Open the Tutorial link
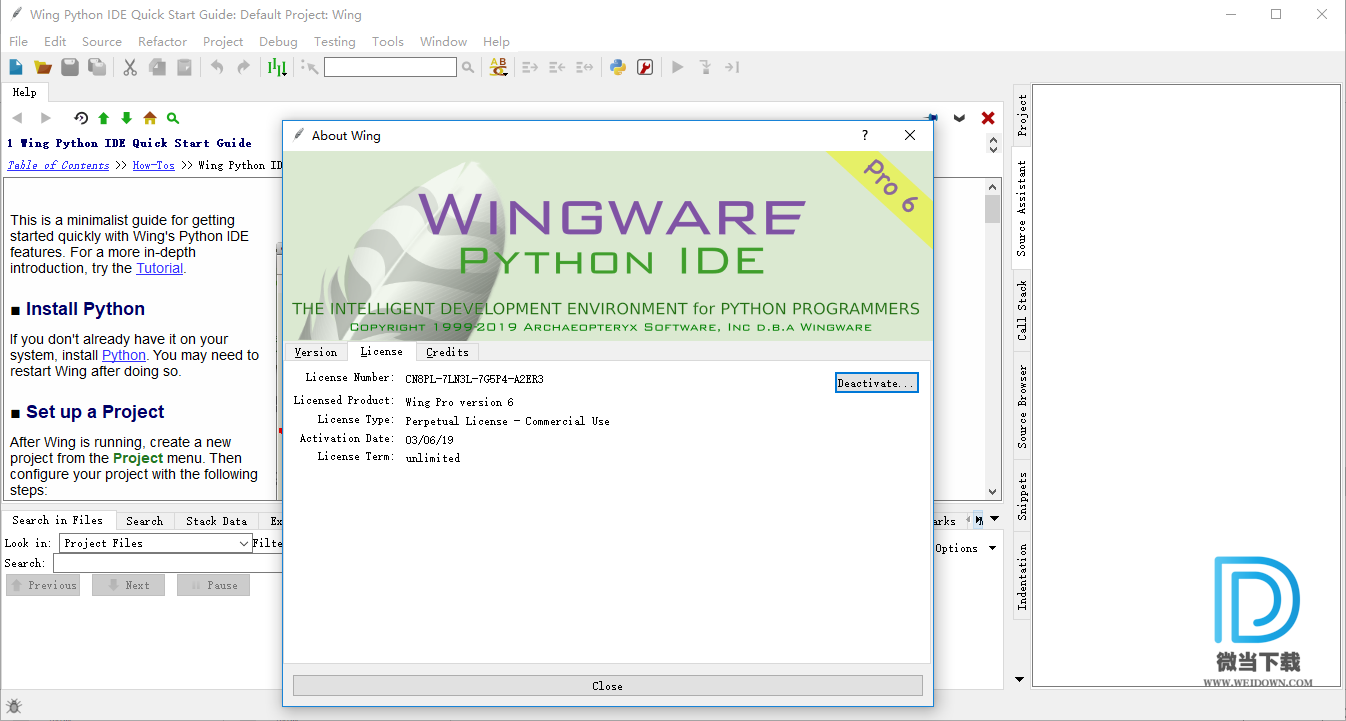This screenshot has width=1346, height=721. (159, 268)
